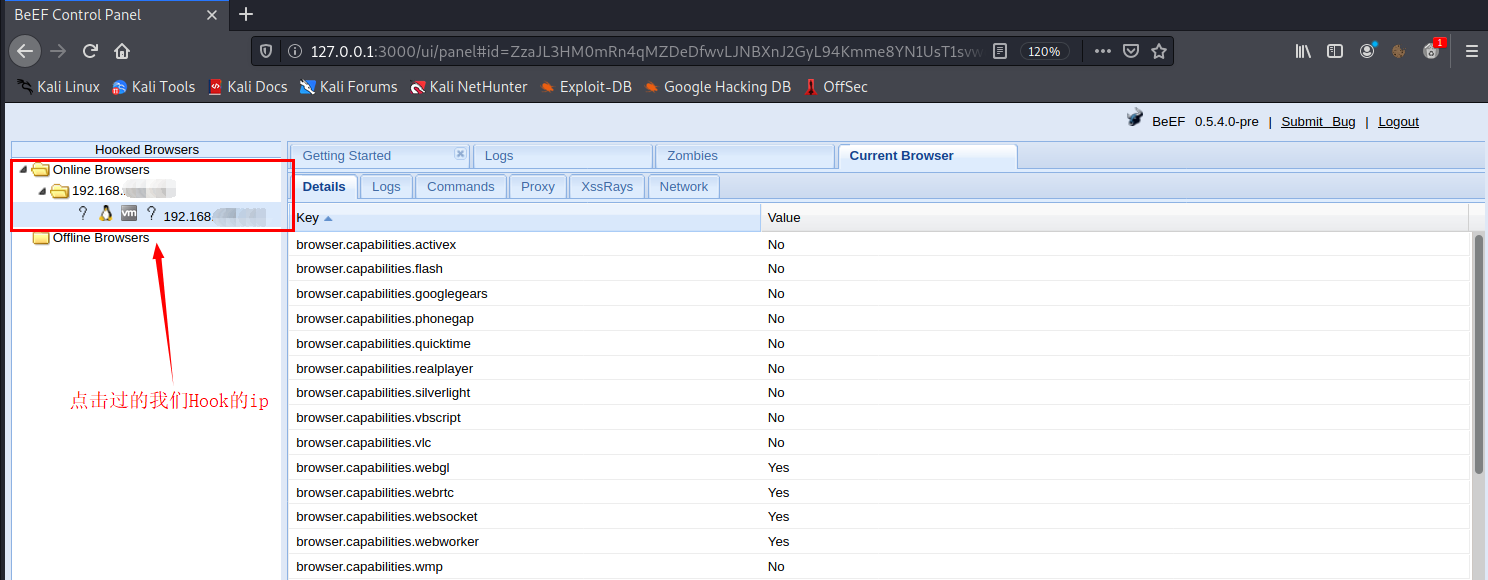The image size is (1488, 580).
Task: Close the Getting Started tab
Action: point(460,154)
